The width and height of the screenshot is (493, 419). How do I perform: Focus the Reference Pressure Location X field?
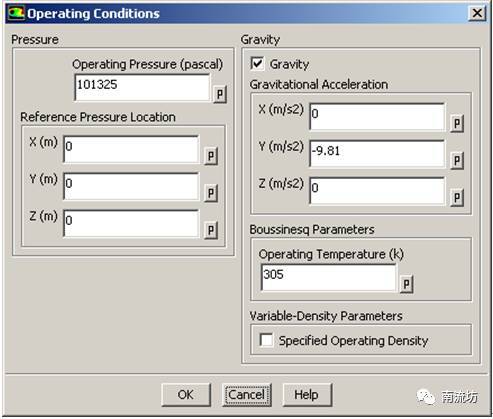click(131, 149)
